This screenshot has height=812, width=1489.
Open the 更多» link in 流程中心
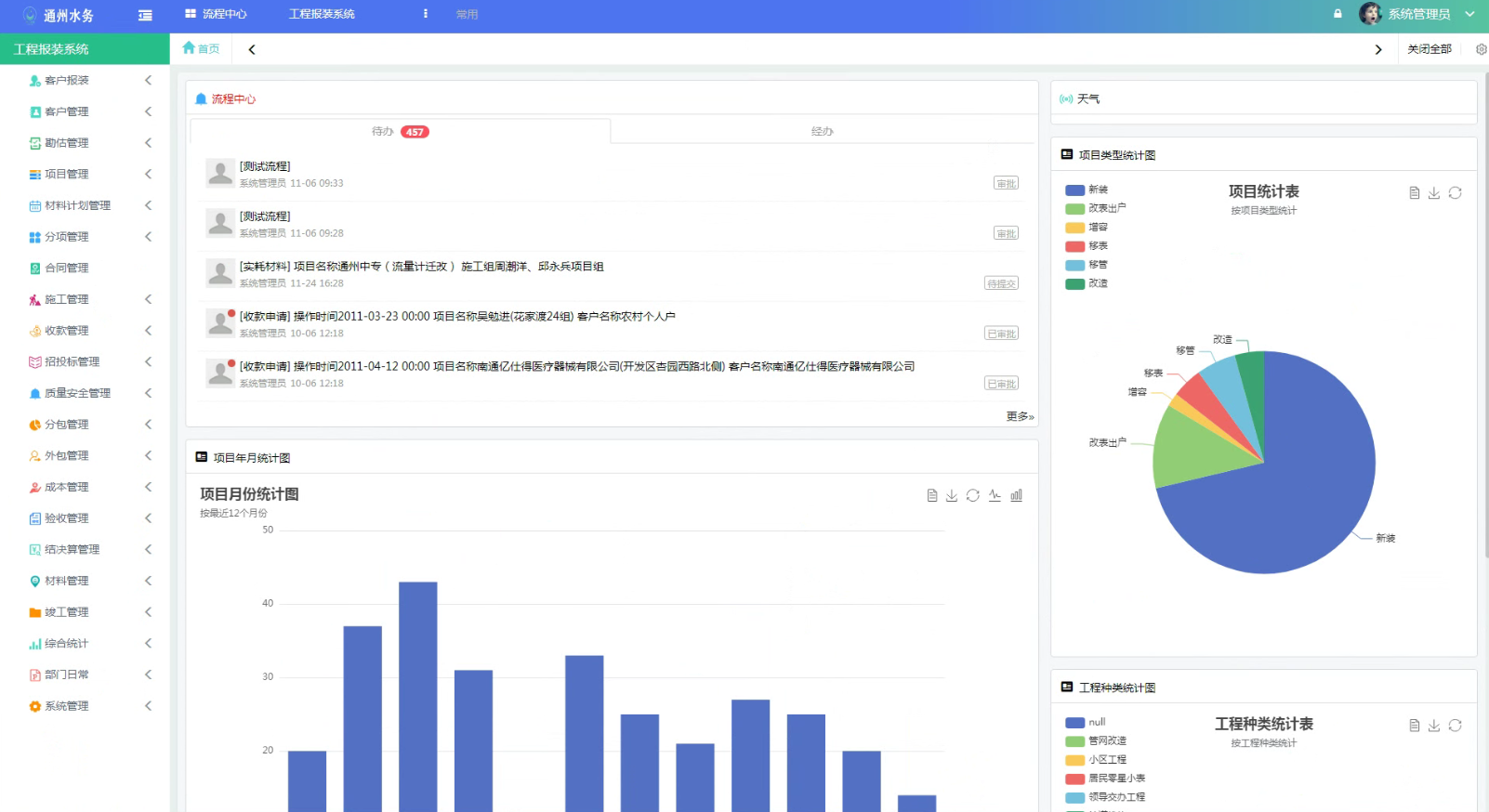pyautogui.click(x=1020, y=416)
